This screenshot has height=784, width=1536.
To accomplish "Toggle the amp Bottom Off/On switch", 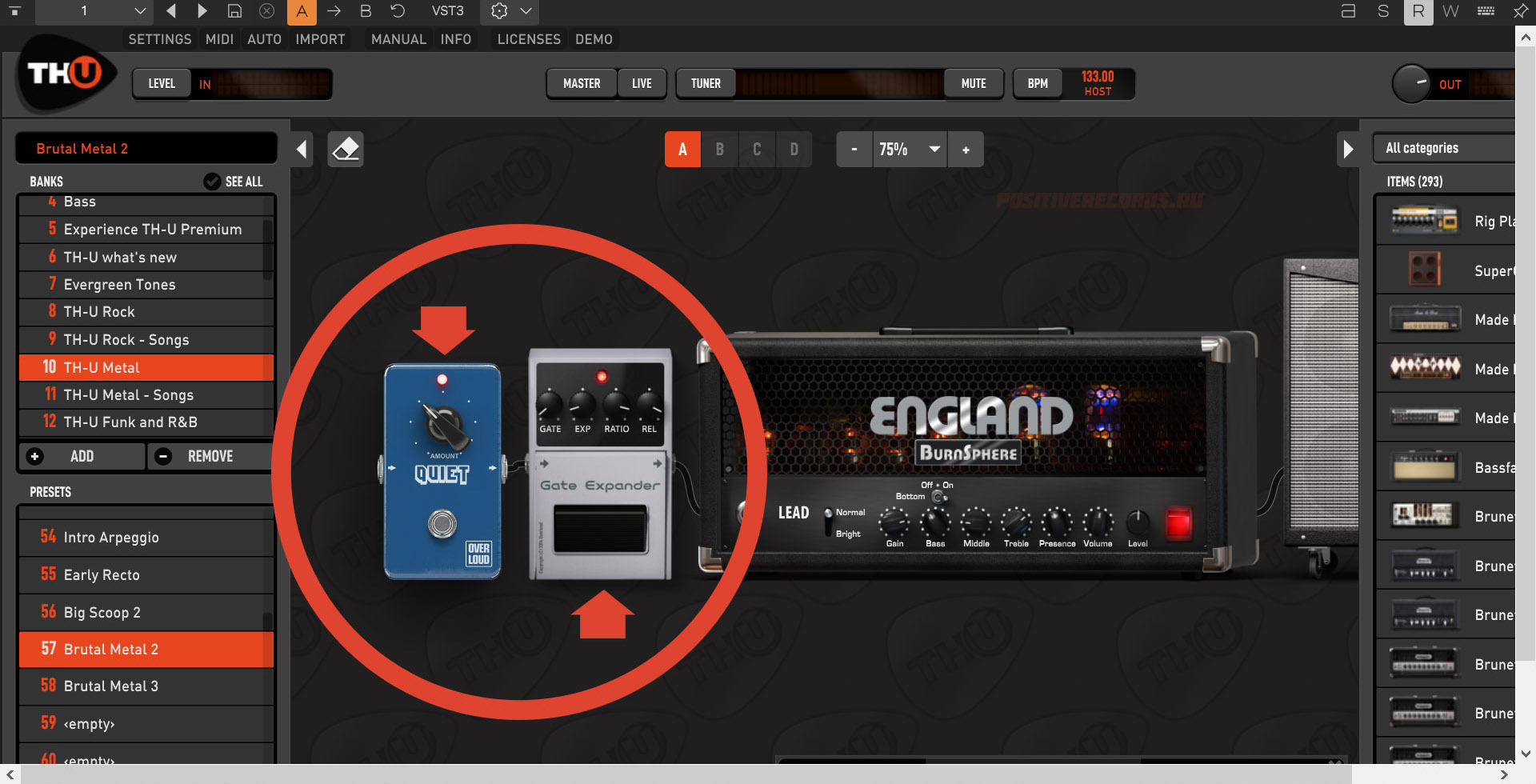I will tap(938, 497).
